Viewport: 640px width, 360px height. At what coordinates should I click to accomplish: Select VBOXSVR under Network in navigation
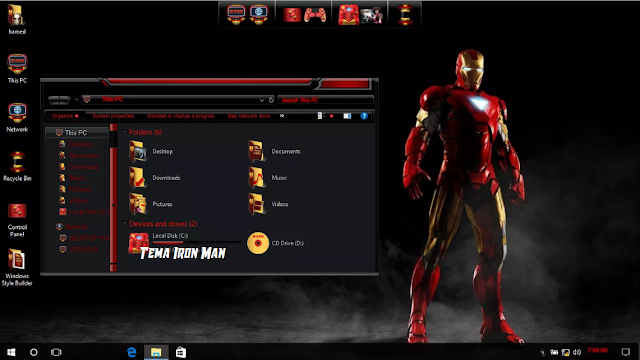[83, 249]
